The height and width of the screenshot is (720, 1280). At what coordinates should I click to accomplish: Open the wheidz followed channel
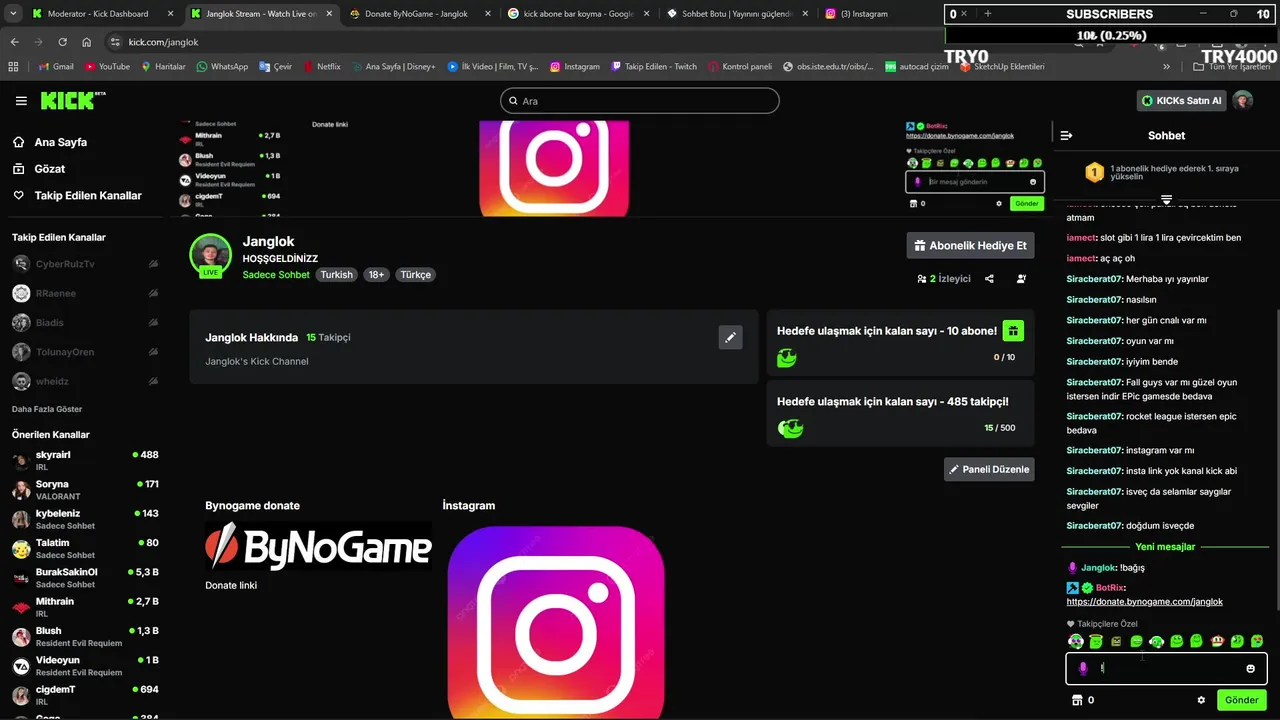[85, 381]
